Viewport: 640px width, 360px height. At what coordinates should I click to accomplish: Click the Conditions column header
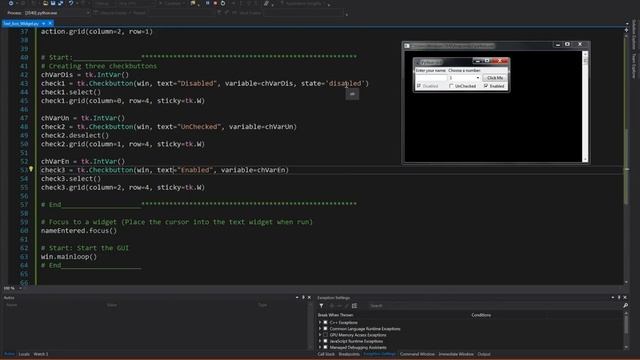point(481,315)
